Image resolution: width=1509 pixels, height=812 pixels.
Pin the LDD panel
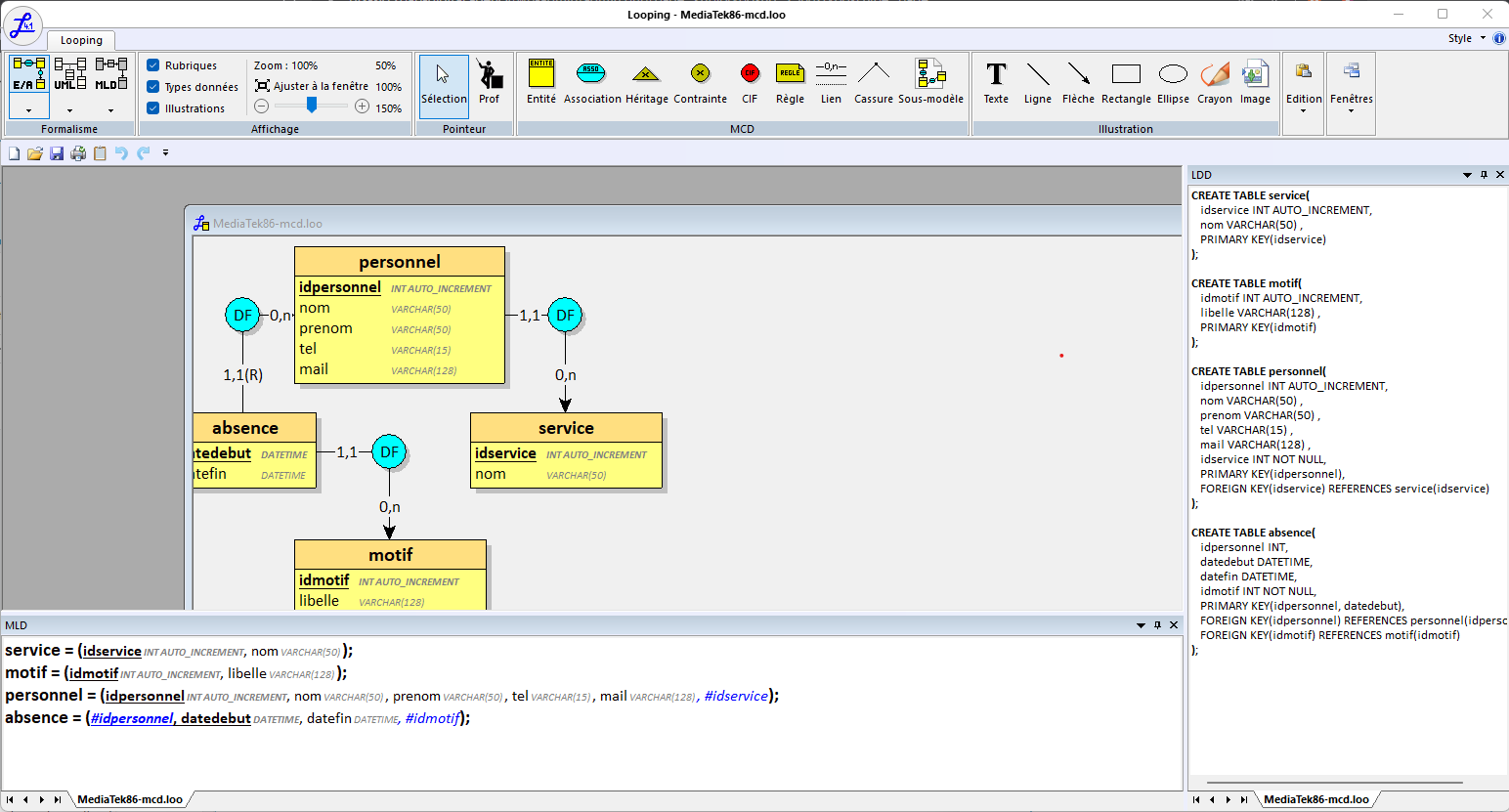pos(1484,175)
